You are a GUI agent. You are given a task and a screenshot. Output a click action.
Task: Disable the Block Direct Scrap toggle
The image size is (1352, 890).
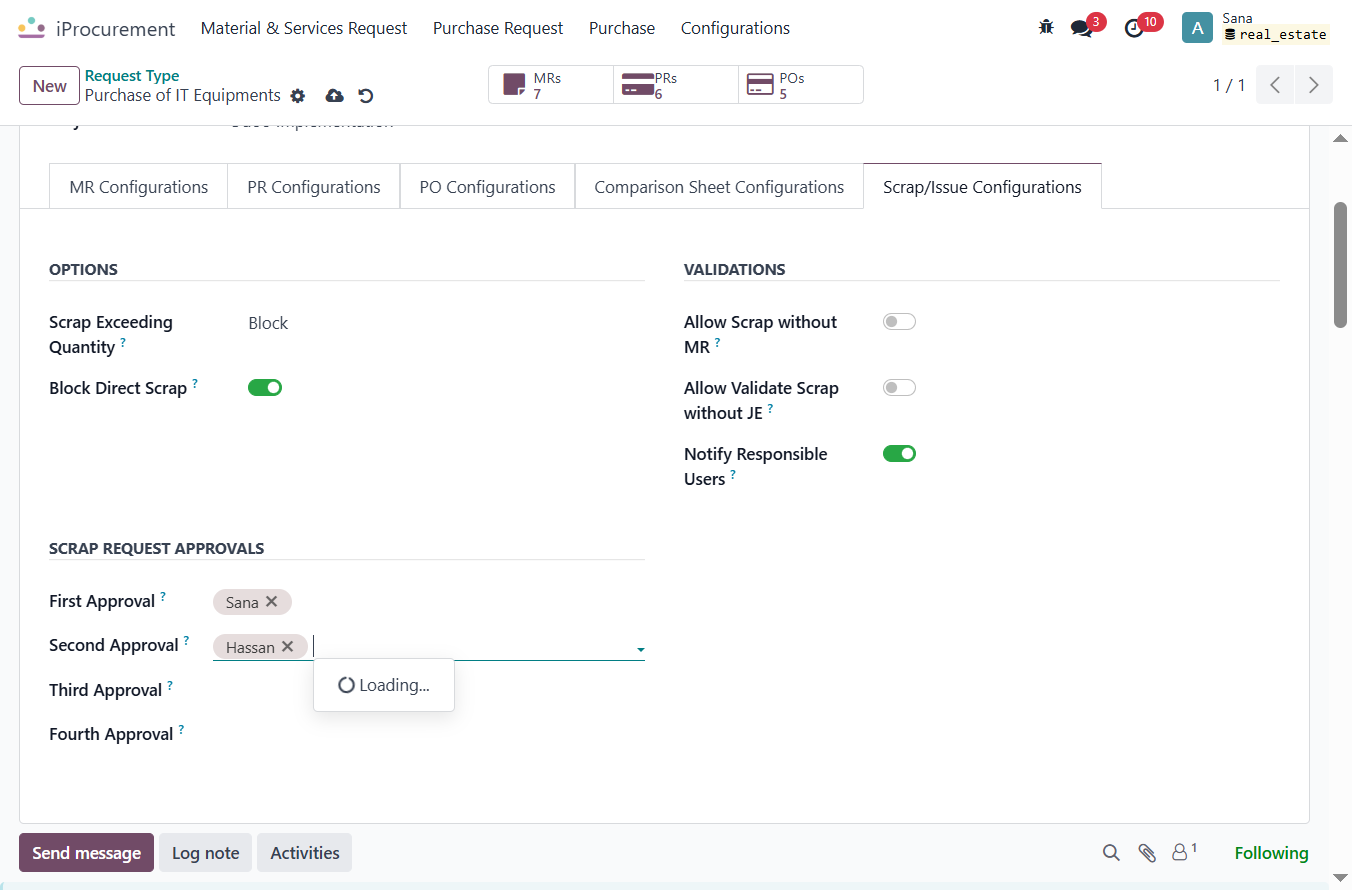point(265,388)
